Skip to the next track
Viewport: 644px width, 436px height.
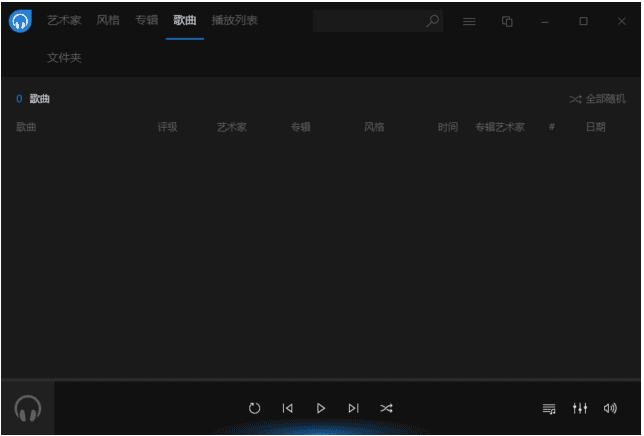(x=354, y=408)
